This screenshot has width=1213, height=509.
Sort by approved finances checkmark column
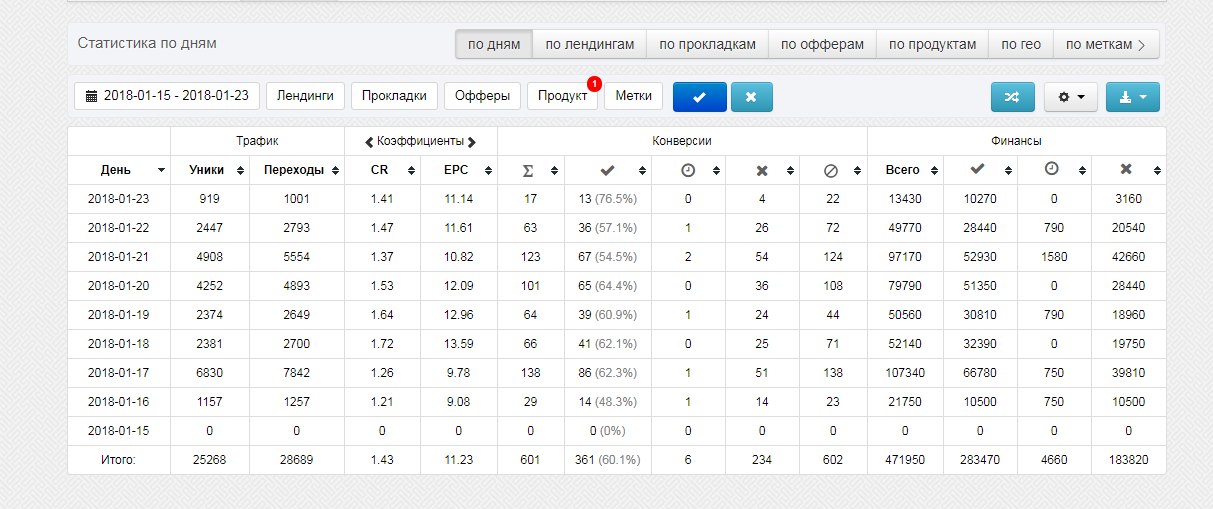click(x=980, y=170)
